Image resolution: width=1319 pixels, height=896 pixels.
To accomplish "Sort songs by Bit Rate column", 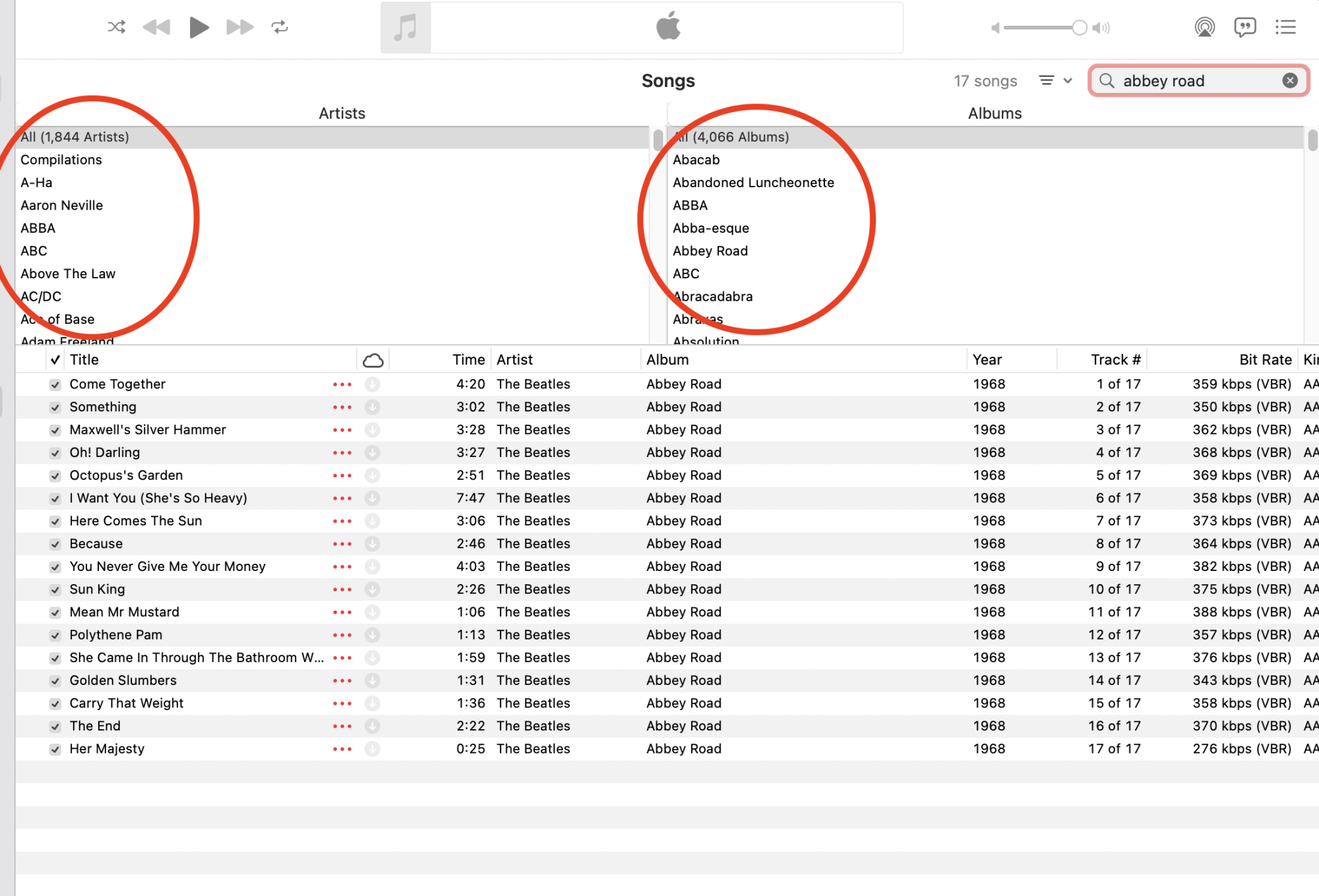I will tap(1264, 360).
